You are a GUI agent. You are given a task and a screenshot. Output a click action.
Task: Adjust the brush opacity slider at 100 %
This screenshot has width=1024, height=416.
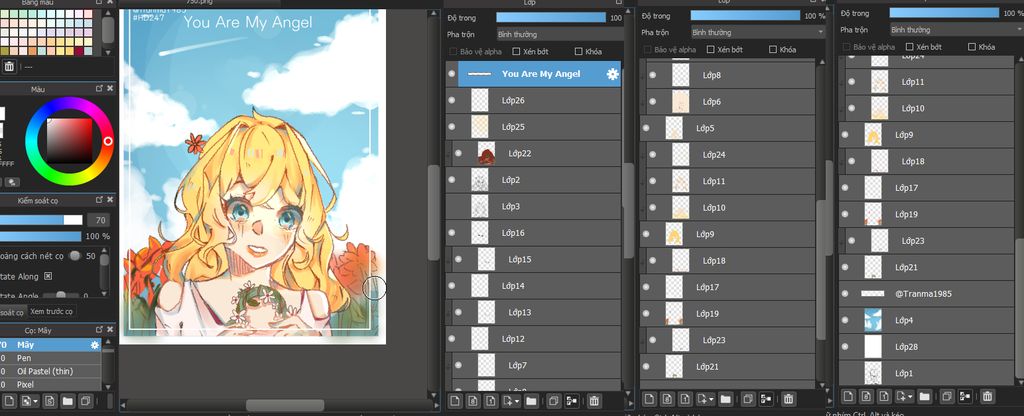[x=40, y=236]
